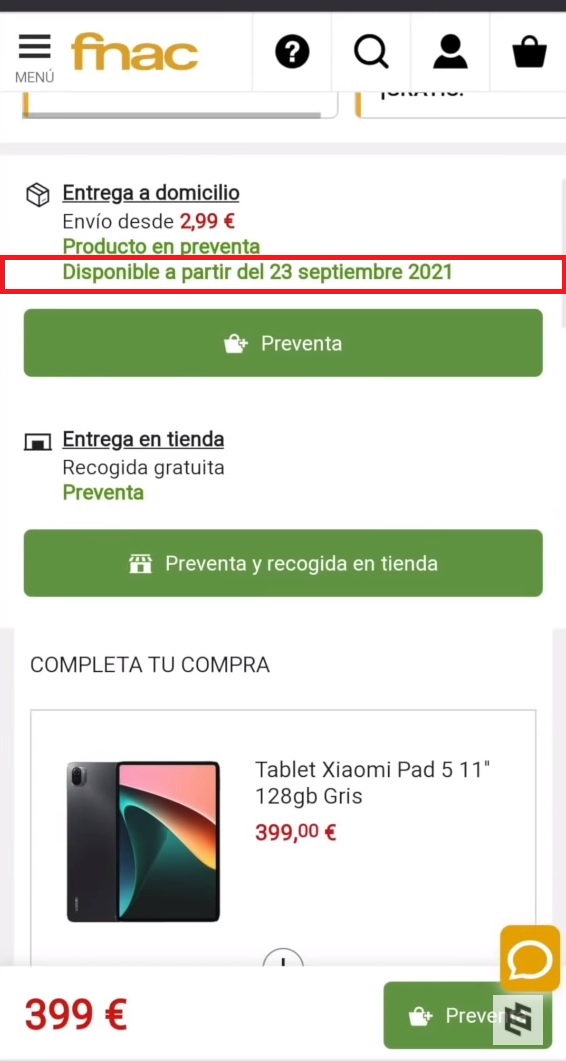The height and width of the screenshot is (1061, 566).
Task: Open the Entrega en tienda link
Action: pyautogui.click(x=143, y=440)
